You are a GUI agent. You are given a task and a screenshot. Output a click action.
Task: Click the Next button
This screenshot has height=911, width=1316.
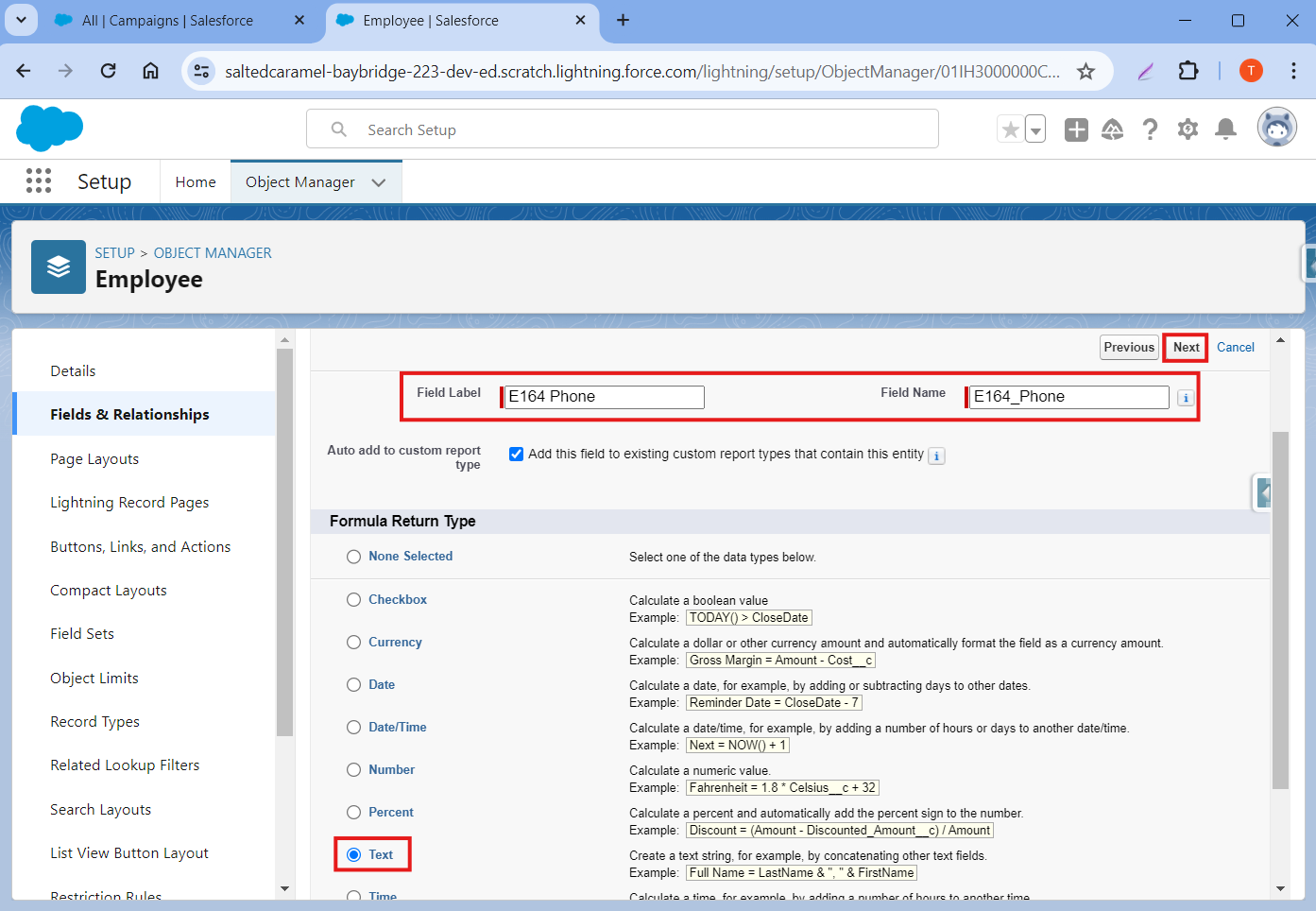coord(1186,347)
